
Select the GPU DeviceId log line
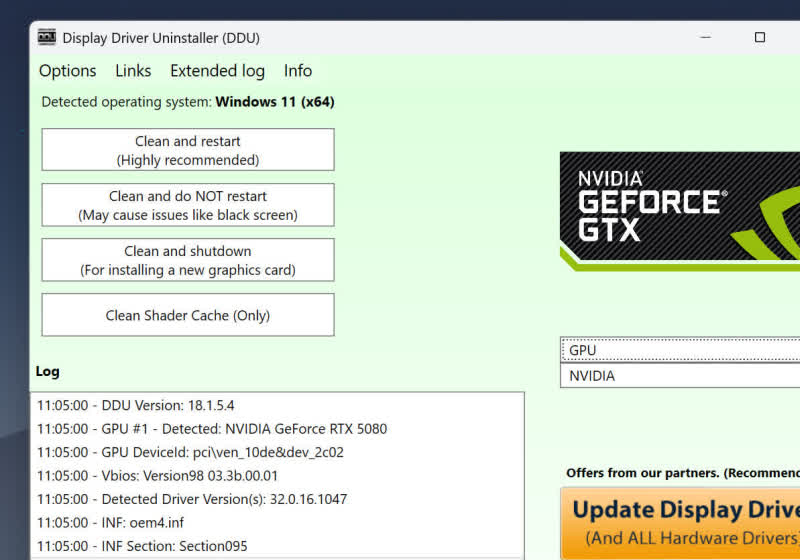(x=278, y=452)
